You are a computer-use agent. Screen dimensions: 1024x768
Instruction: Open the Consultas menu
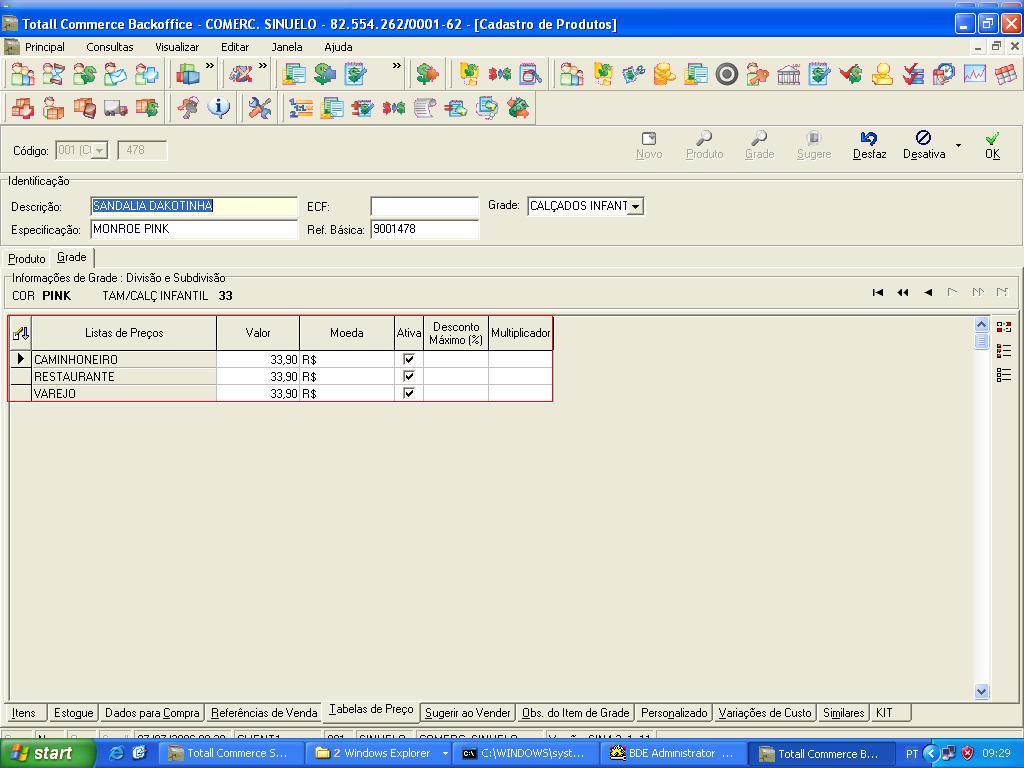[109, 47]
